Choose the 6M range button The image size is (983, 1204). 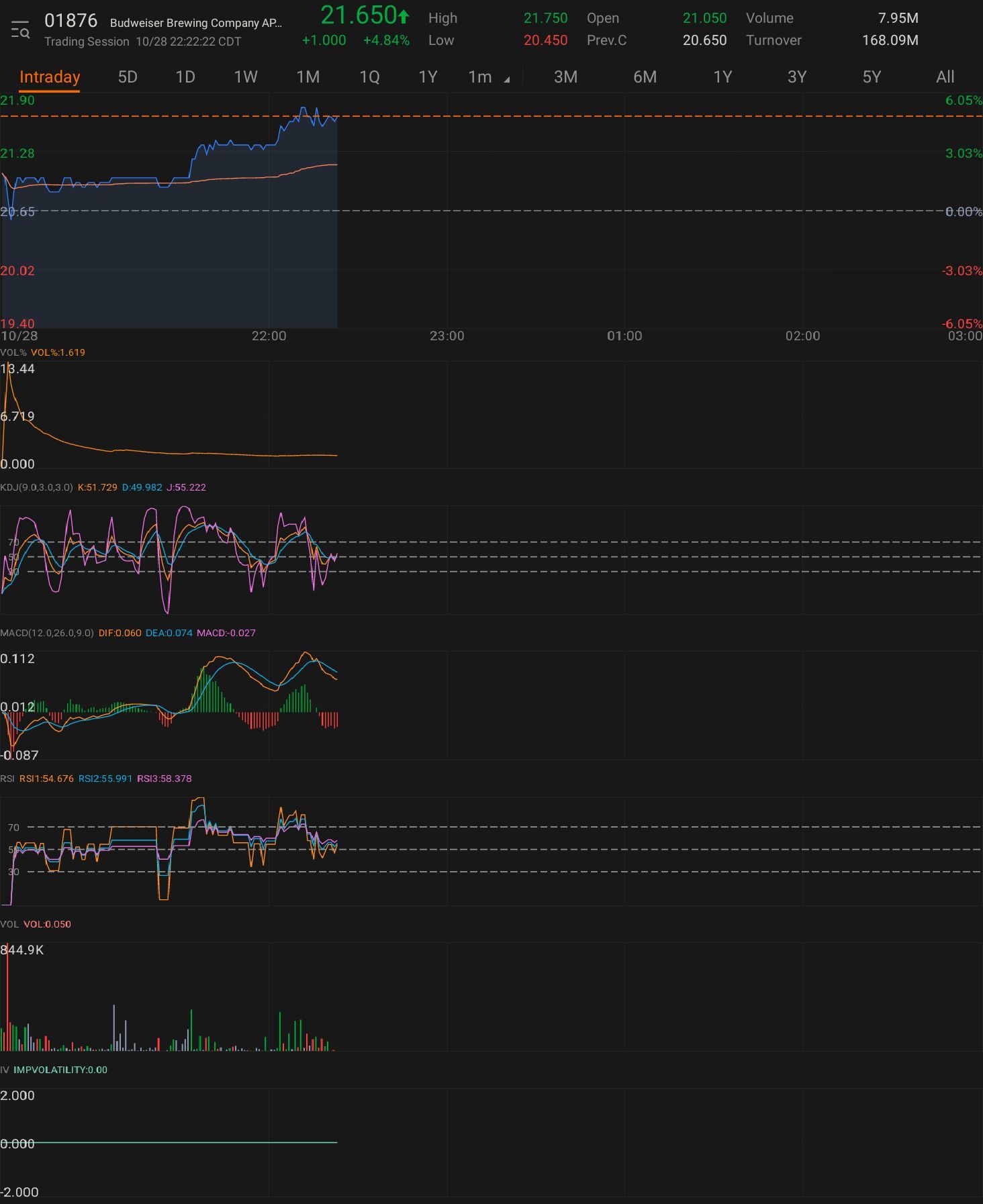(x=645, y=77)
